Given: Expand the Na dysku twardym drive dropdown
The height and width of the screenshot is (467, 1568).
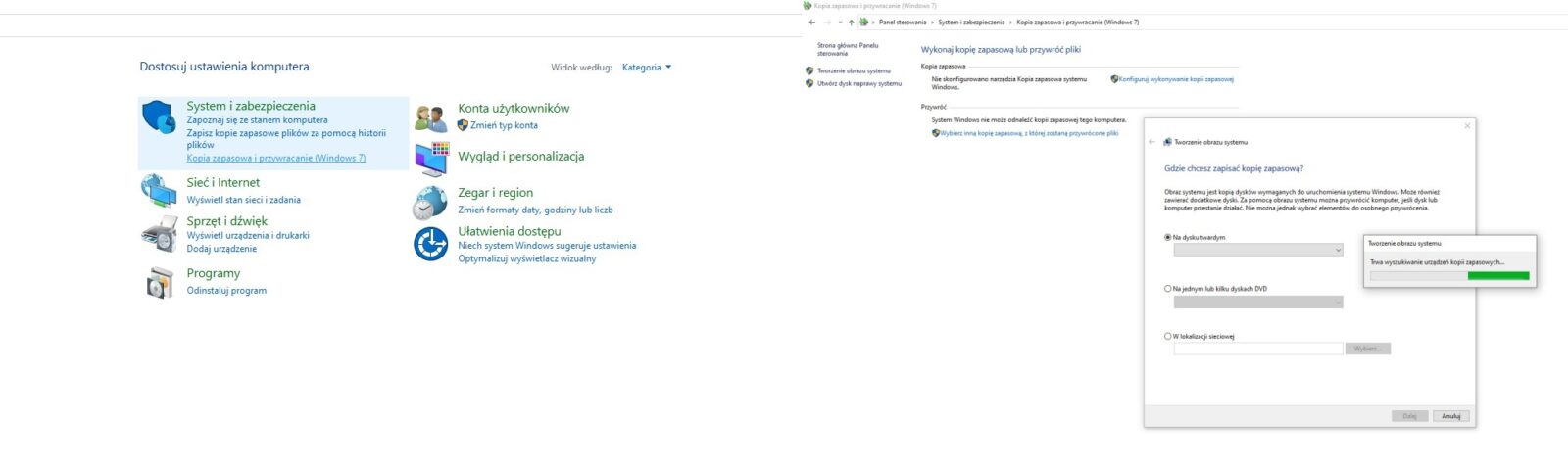Looking at the screenshot, I should [x=1258, y=250].
